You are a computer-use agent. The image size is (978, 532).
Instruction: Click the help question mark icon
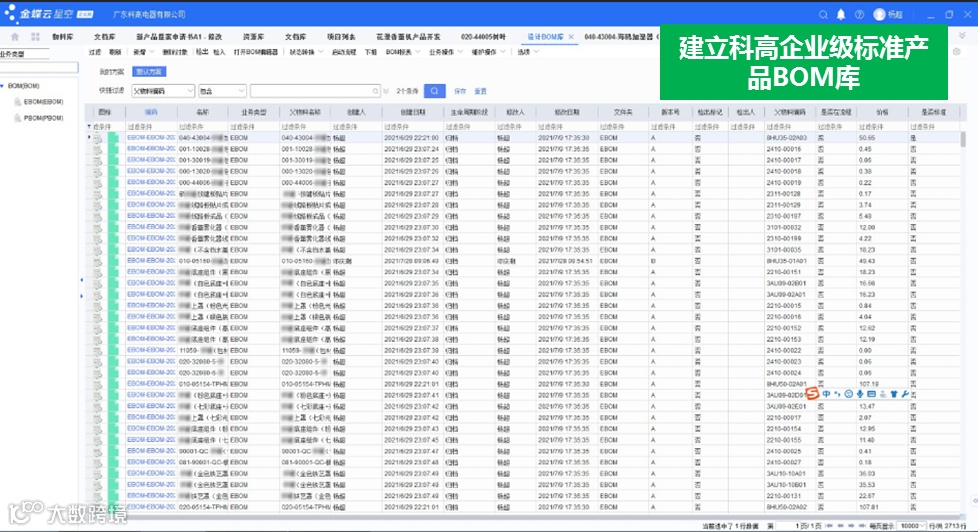pyautogui.click(x=859, y=14)
